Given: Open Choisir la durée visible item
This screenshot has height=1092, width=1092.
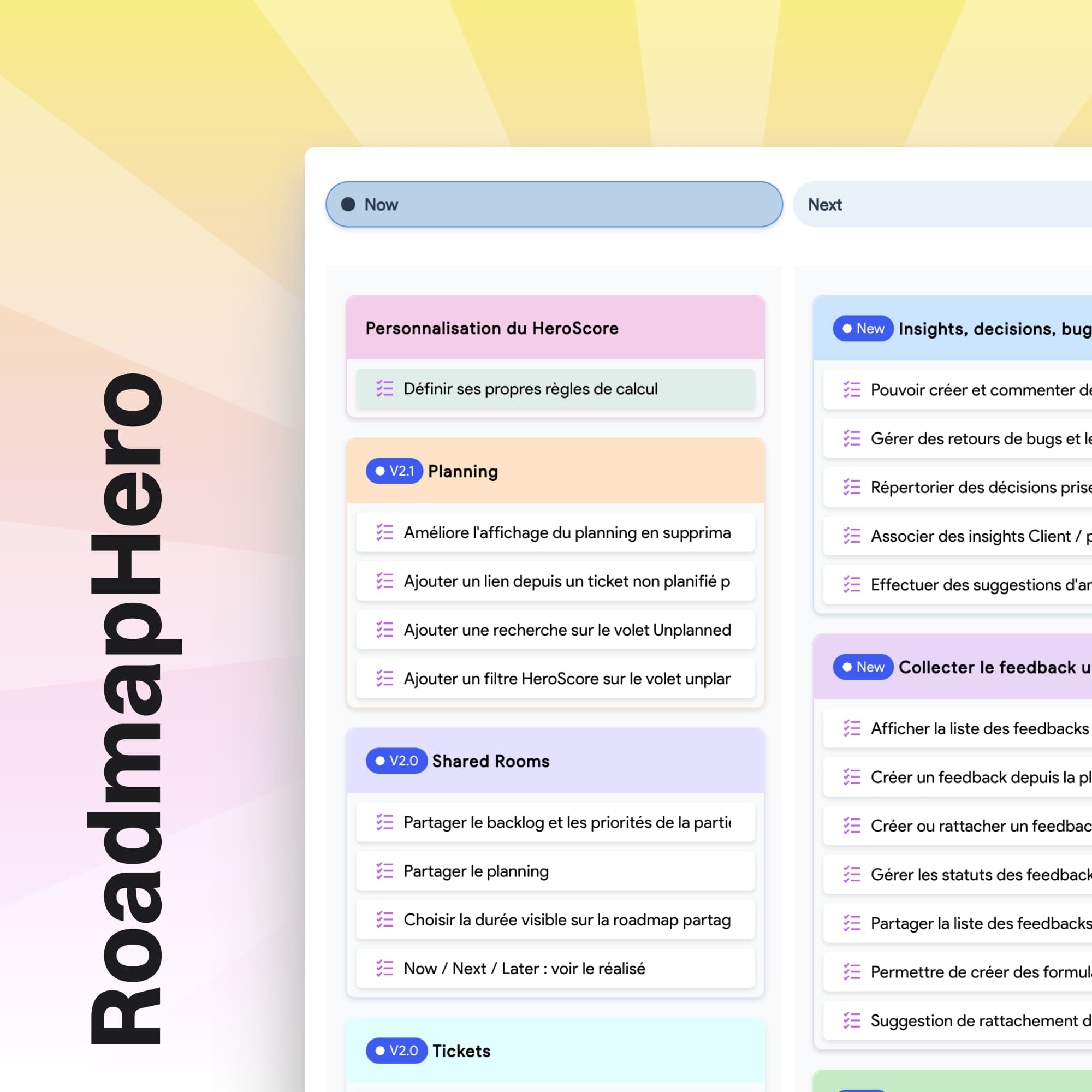Looking at the screenshot, I should 566,919.
